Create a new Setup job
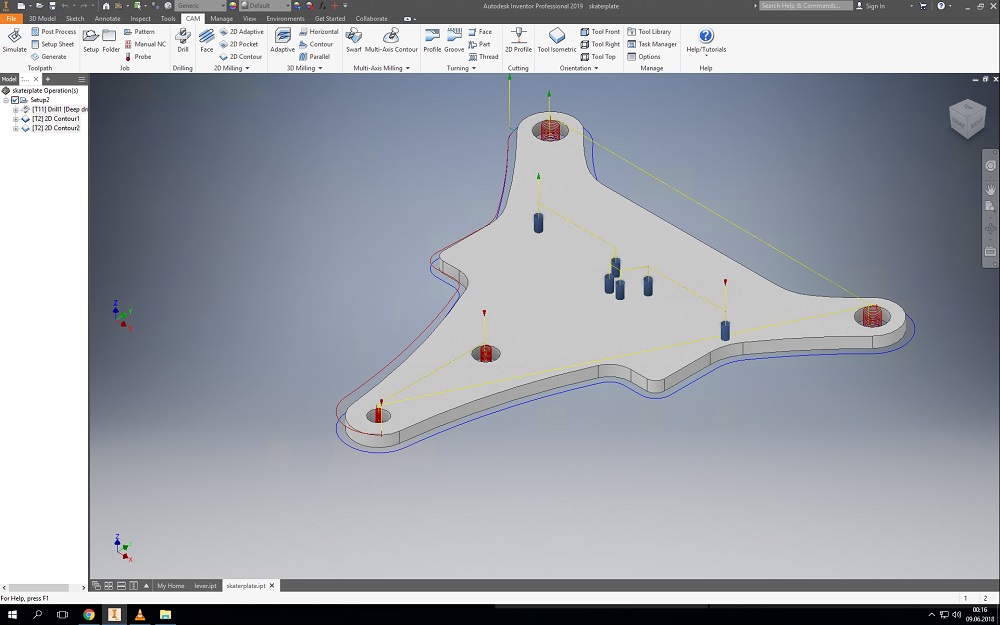1000x625 pixels. [91, 41]
